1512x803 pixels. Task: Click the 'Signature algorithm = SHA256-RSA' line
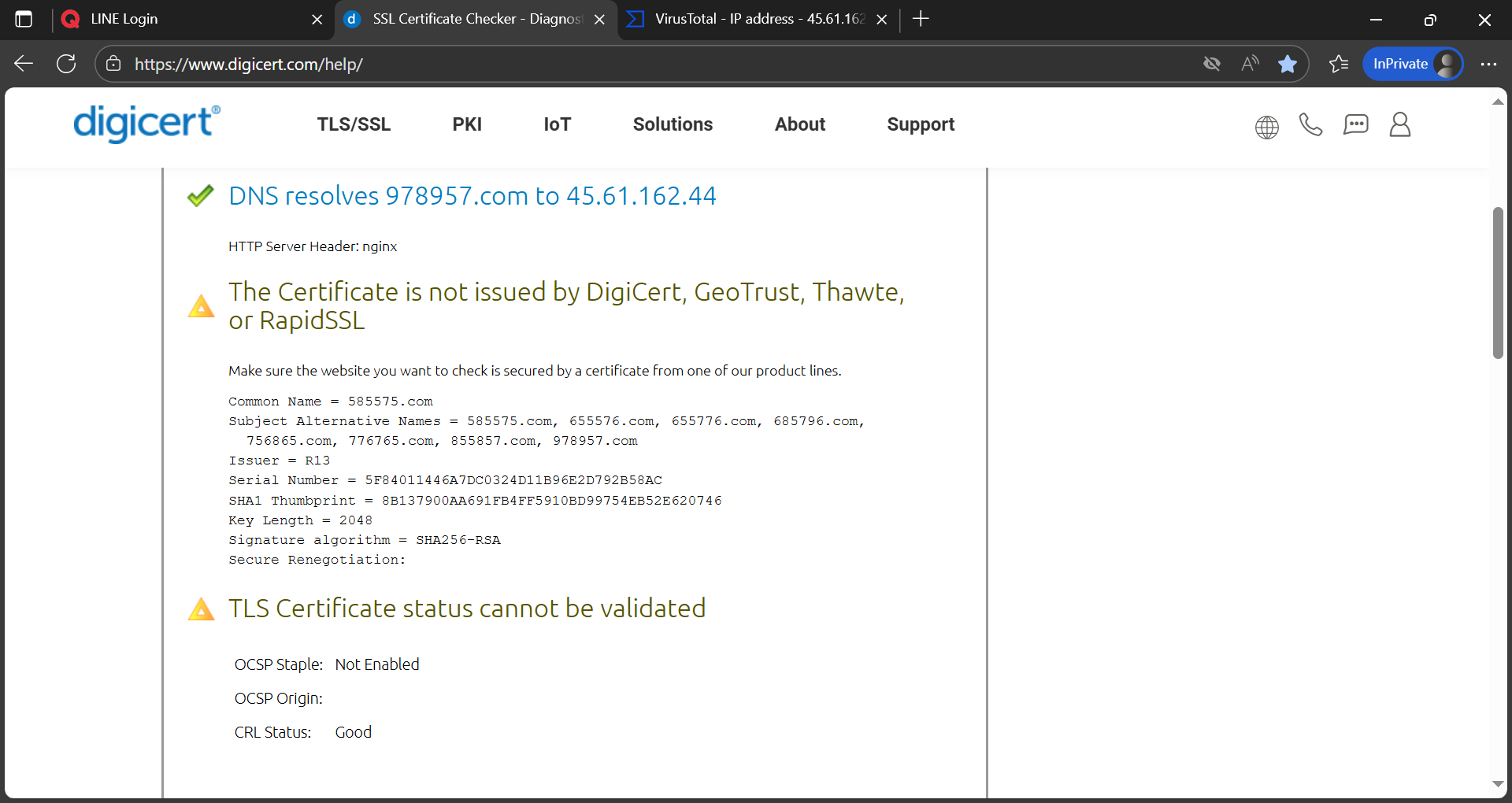[x=365, y=540]
